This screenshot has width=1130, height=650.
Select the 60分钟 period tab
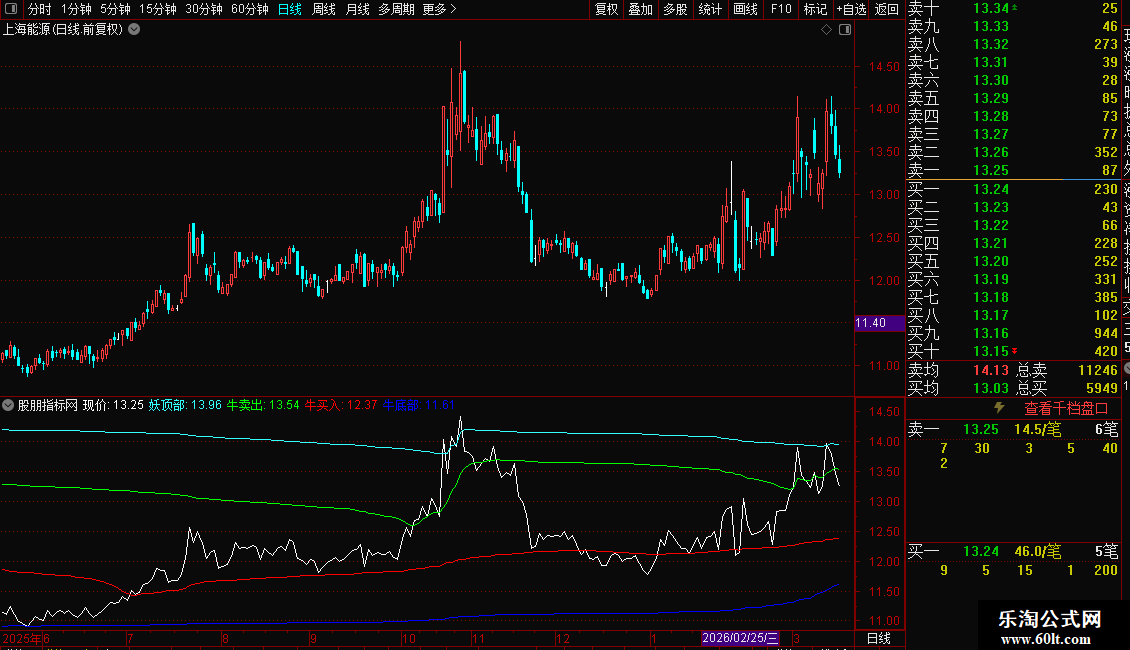click(249, 9)
